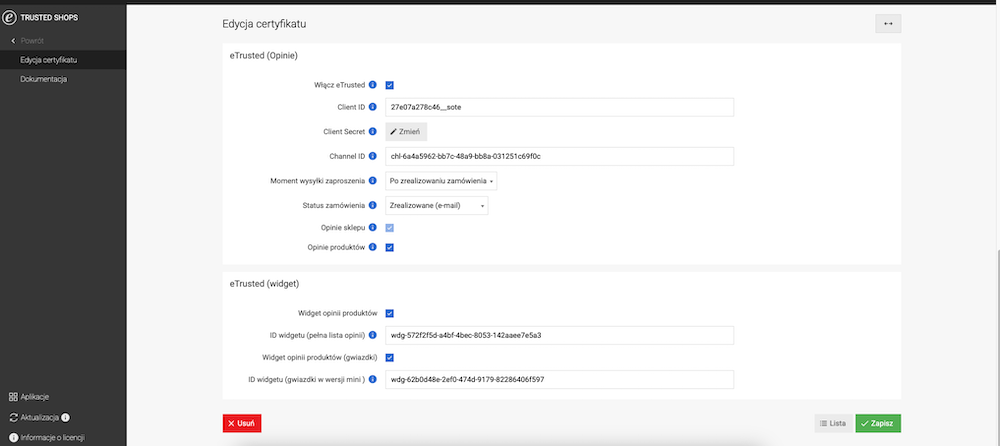Toggle the Widget opinii produktów checkbox
The height and width of the screenshot is (446, 1000).
390,313
